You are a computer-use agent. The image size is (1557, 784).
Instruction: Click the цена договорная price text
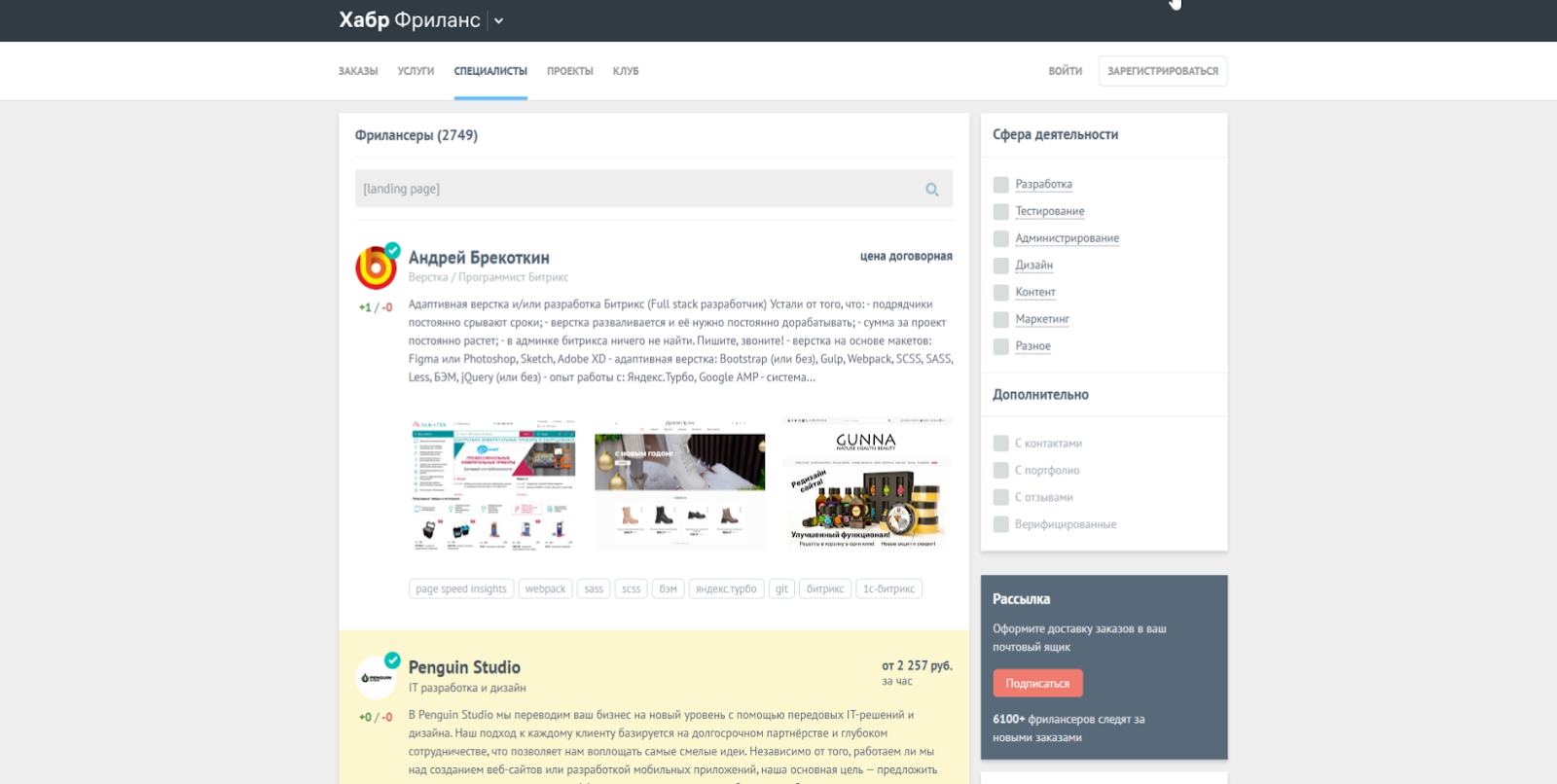pos(906,257)
